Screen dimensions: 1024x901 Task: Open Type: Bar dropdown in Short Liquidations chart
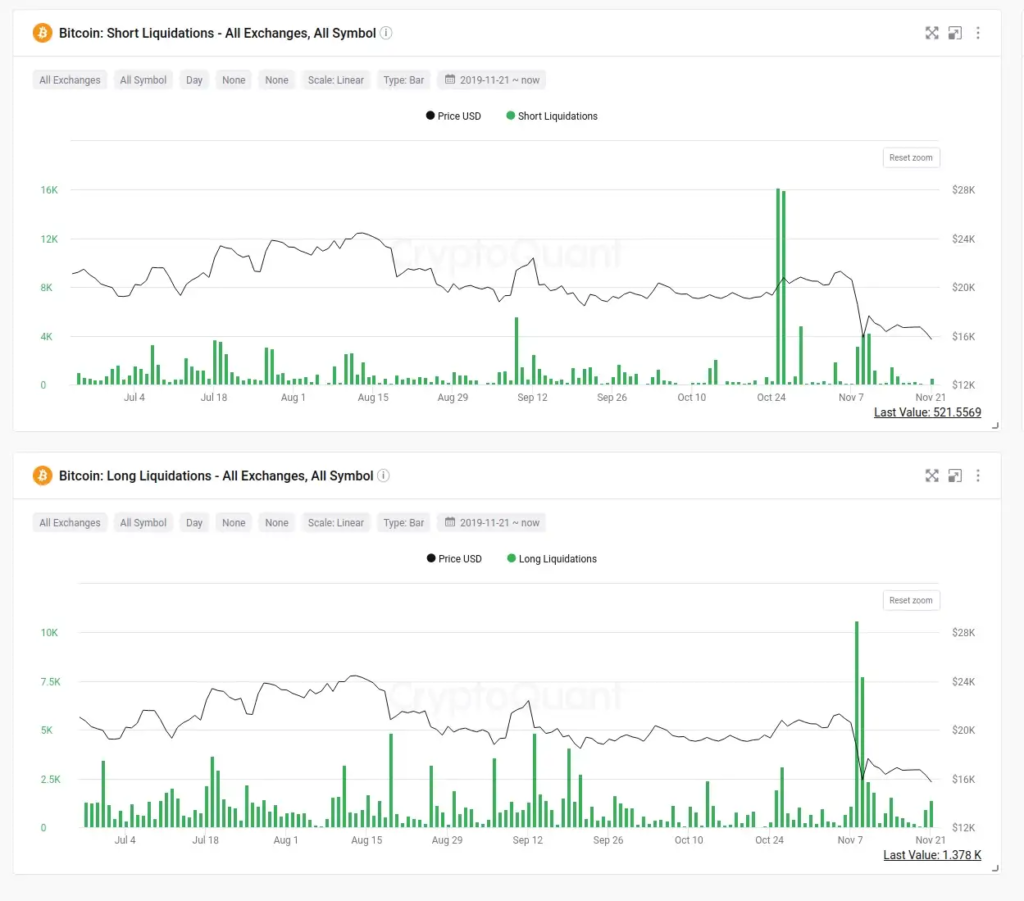pos(404,80)
